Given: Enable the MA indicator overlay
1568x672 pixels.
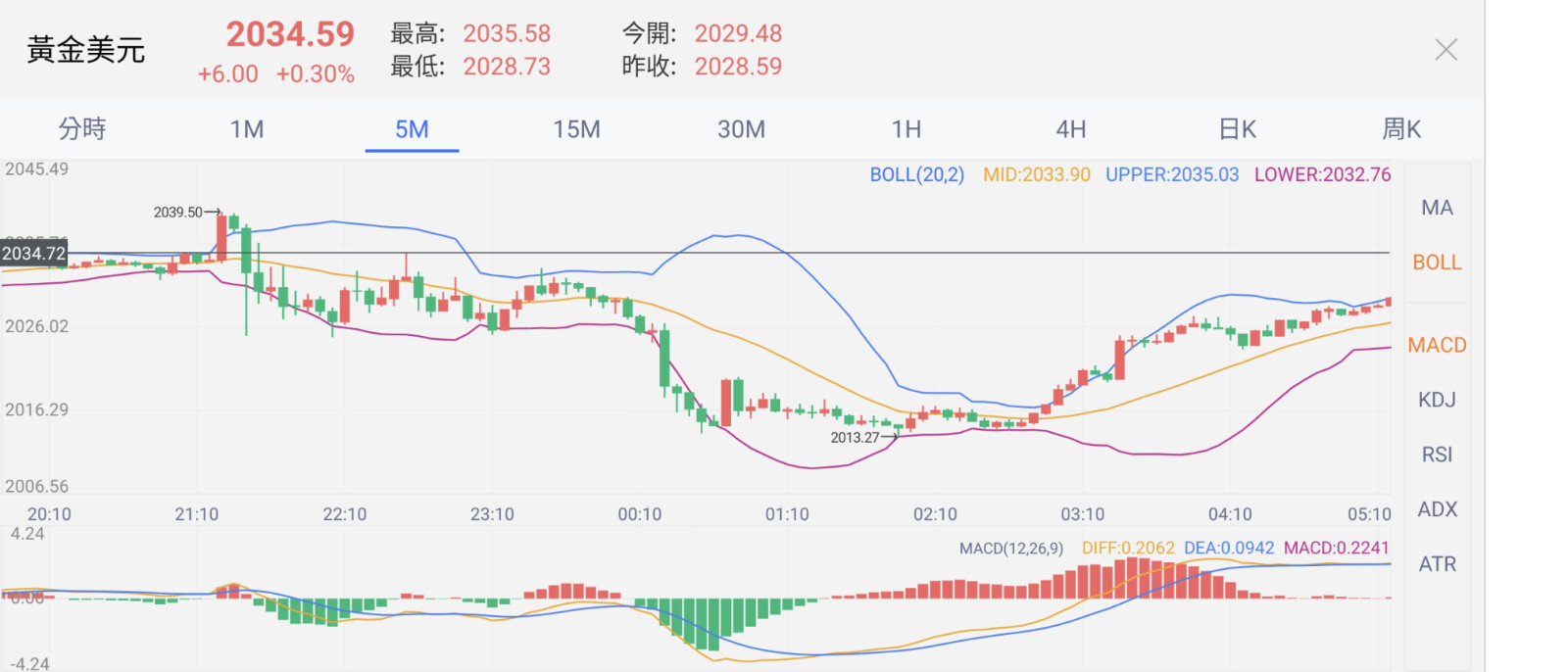Looking at the screenshot, I should coord(1437,208).
